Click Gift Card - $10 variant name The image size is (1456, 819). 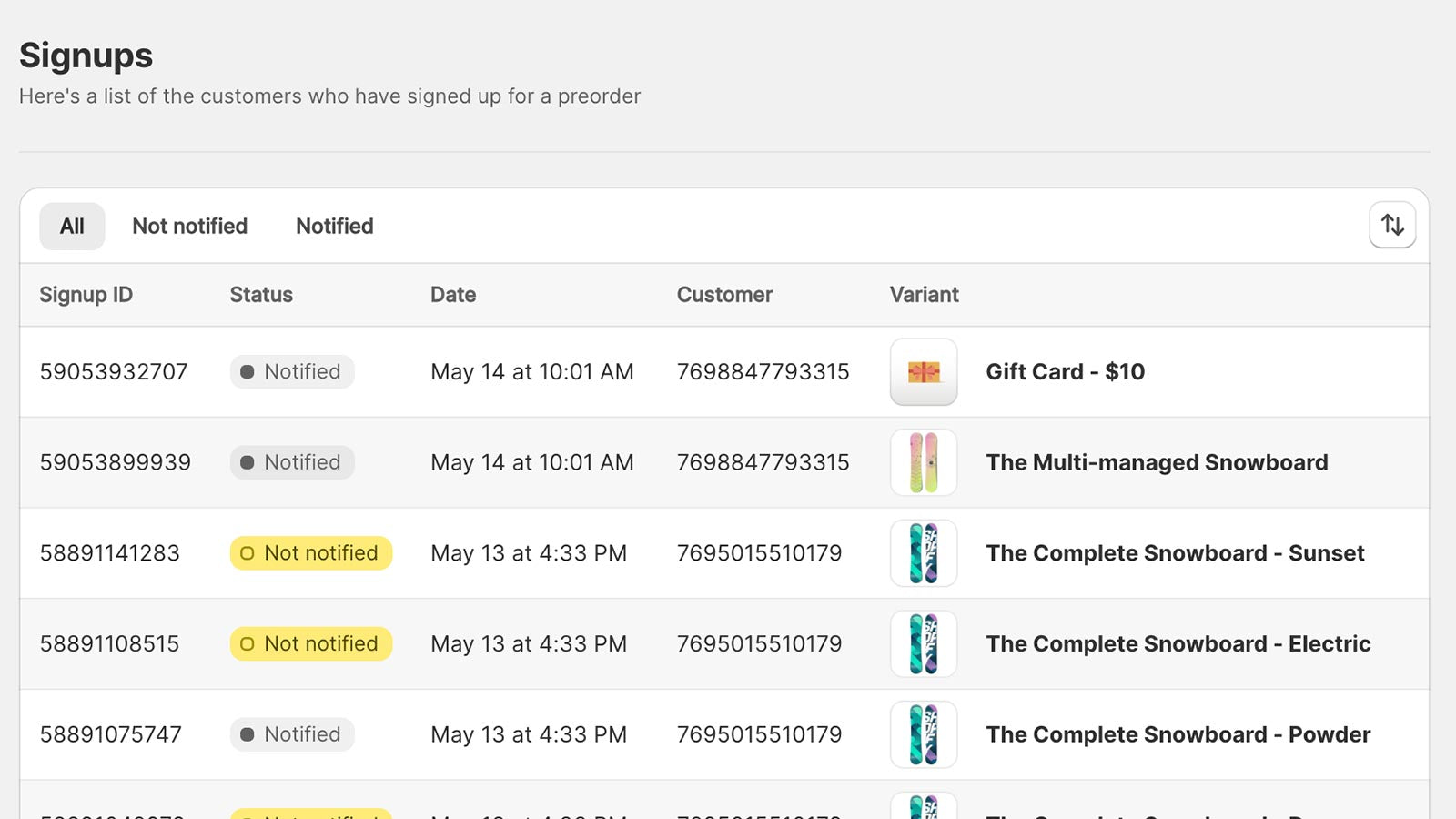click(1065, 372)
